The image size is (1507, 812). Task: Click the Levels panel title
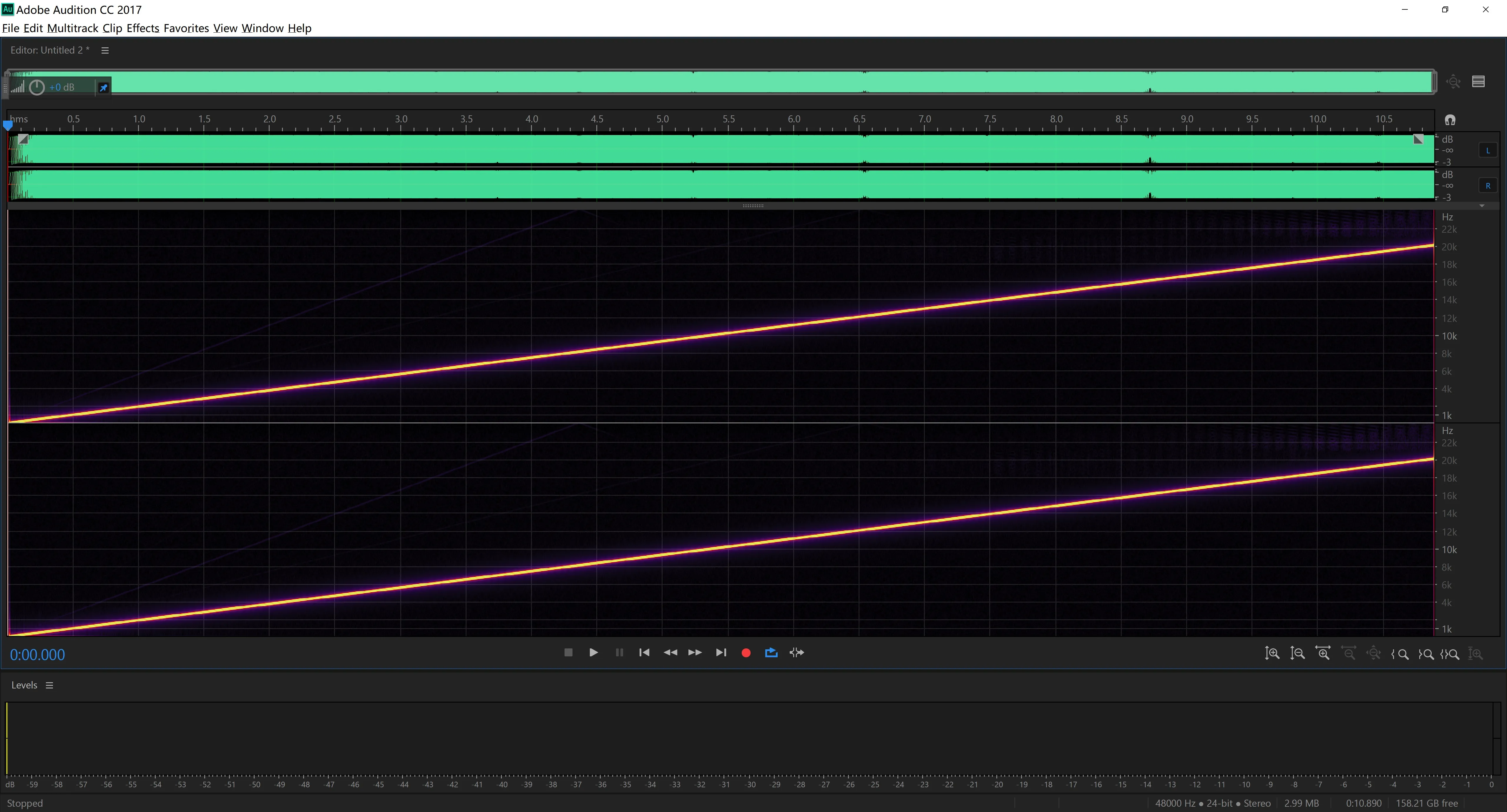click(x=24, y=685)
